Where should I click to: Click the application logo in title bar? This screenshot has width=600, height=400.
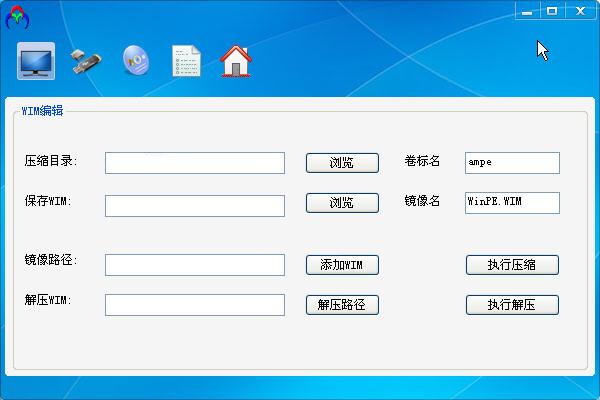click(17, 16)
